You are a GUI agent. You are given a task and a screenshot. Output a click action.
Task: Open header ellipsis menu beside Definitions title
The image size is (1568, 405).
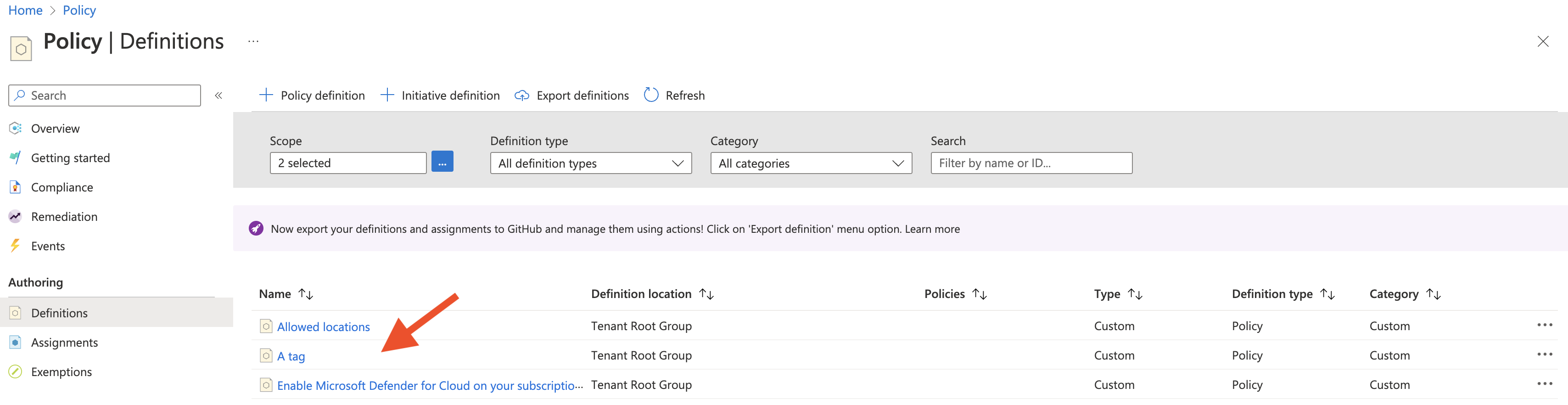point(253,41)
